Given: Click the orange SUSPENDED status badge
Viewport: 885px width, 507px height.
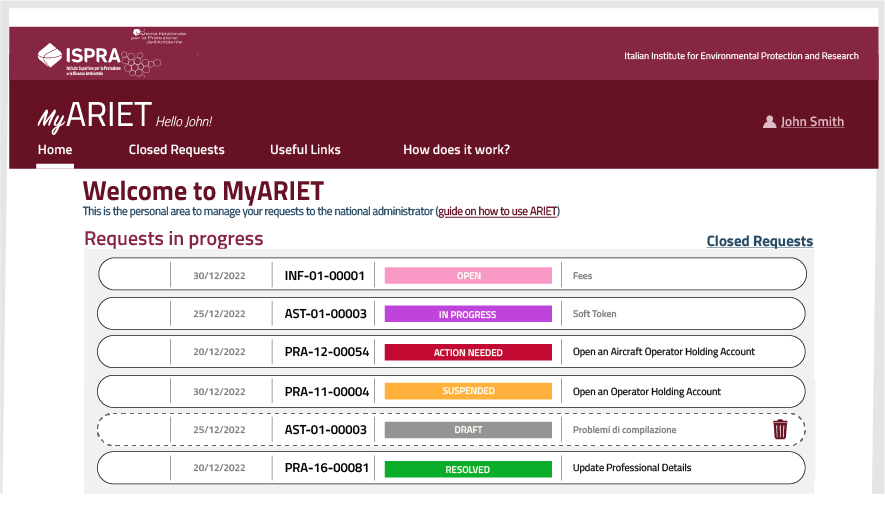Looking at the screenshot, I should [x=468, y=391].
